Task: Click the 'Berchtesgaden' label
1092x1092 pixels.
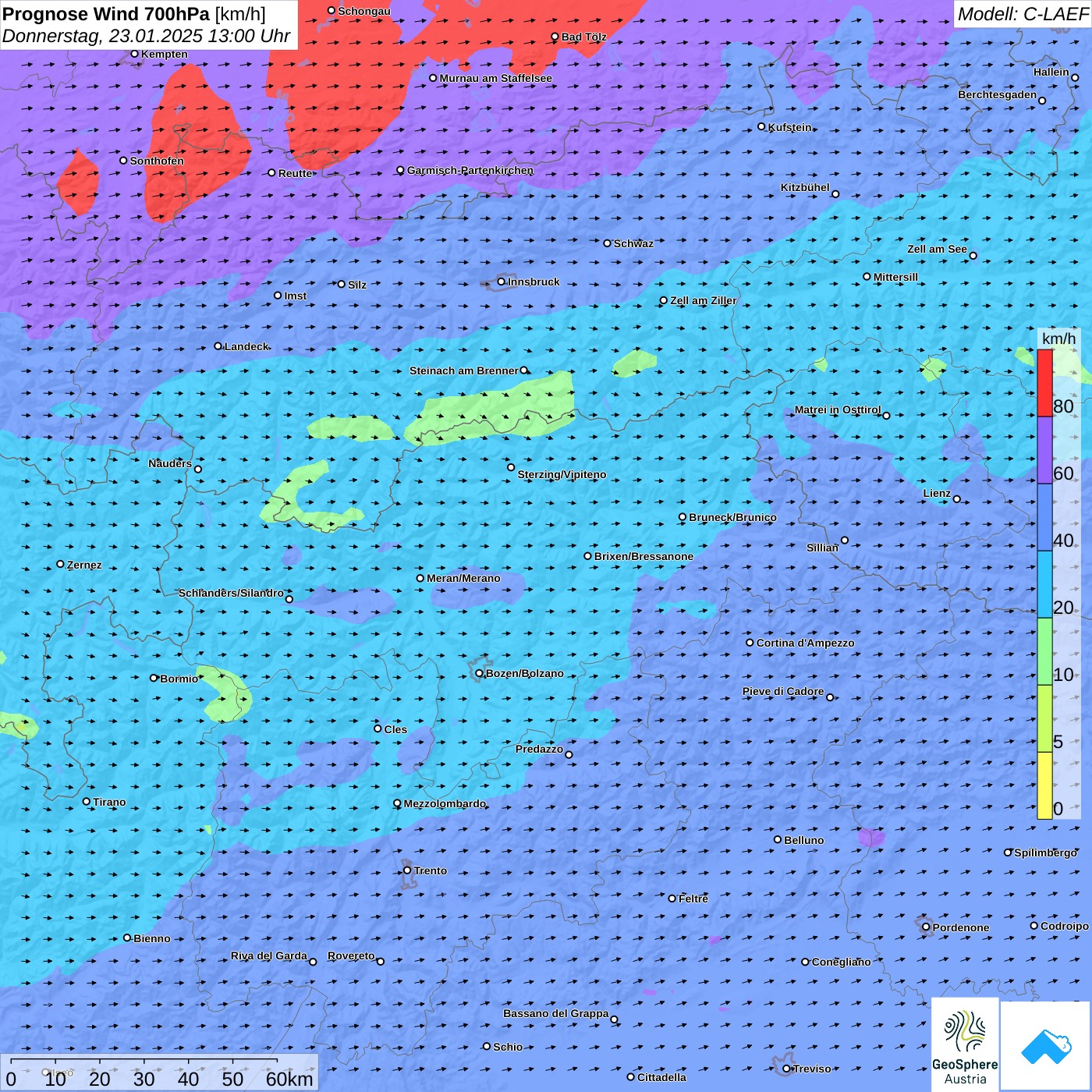Action: [998, 94]
